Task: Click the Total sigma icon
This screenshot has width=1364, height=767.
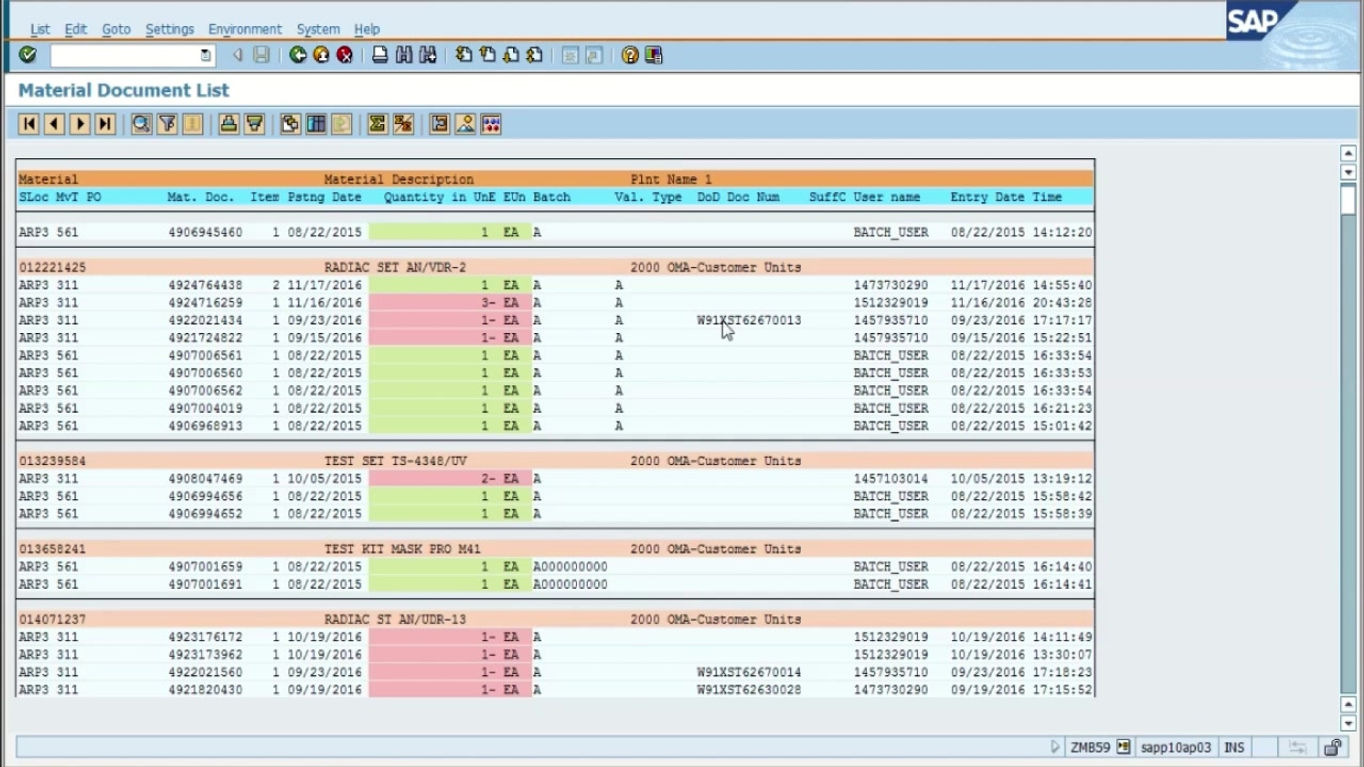Action: click(377, 124)
